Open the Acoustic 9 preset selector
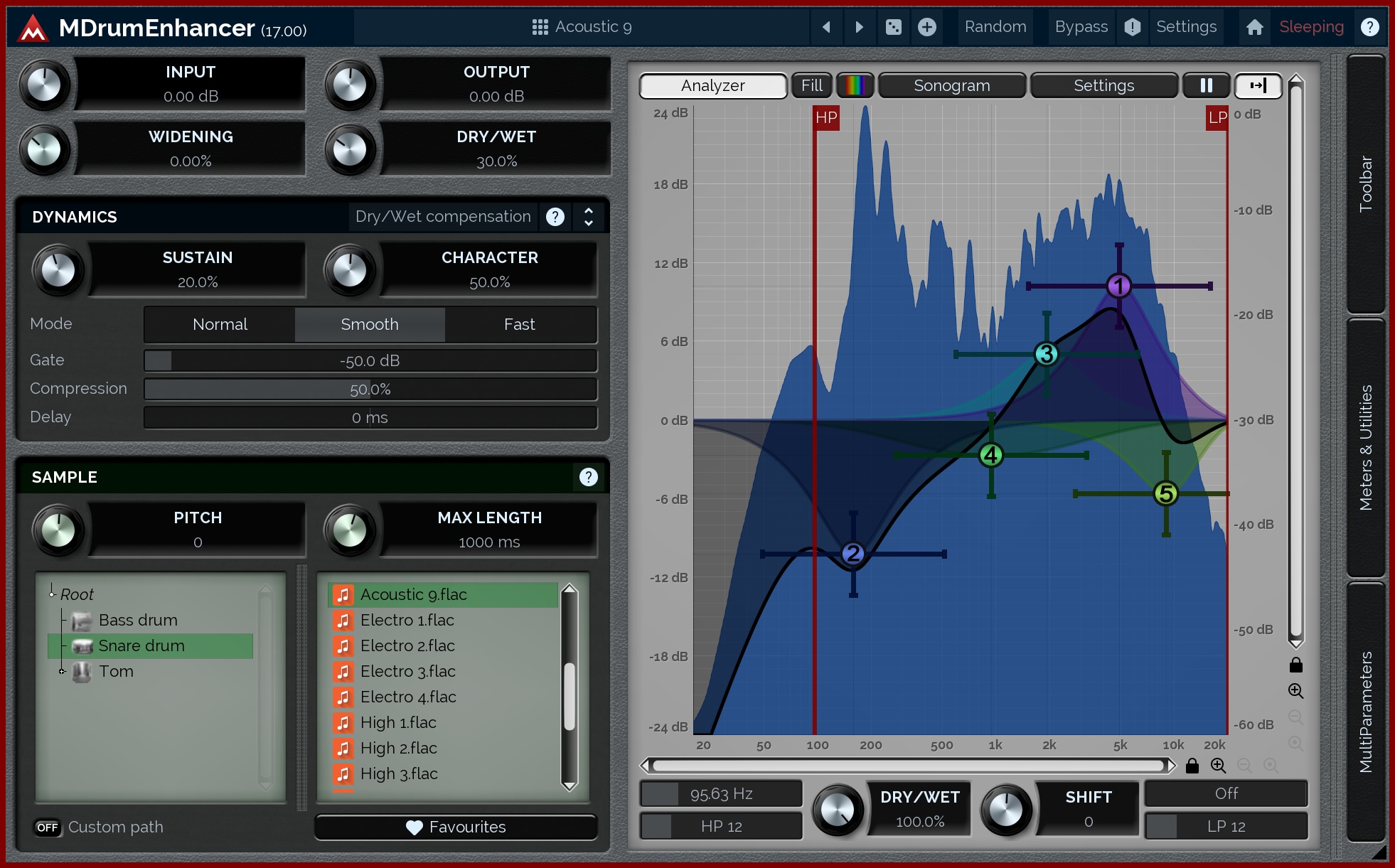This screenshot has height=868, width=1395. click(x=582, y=27)
